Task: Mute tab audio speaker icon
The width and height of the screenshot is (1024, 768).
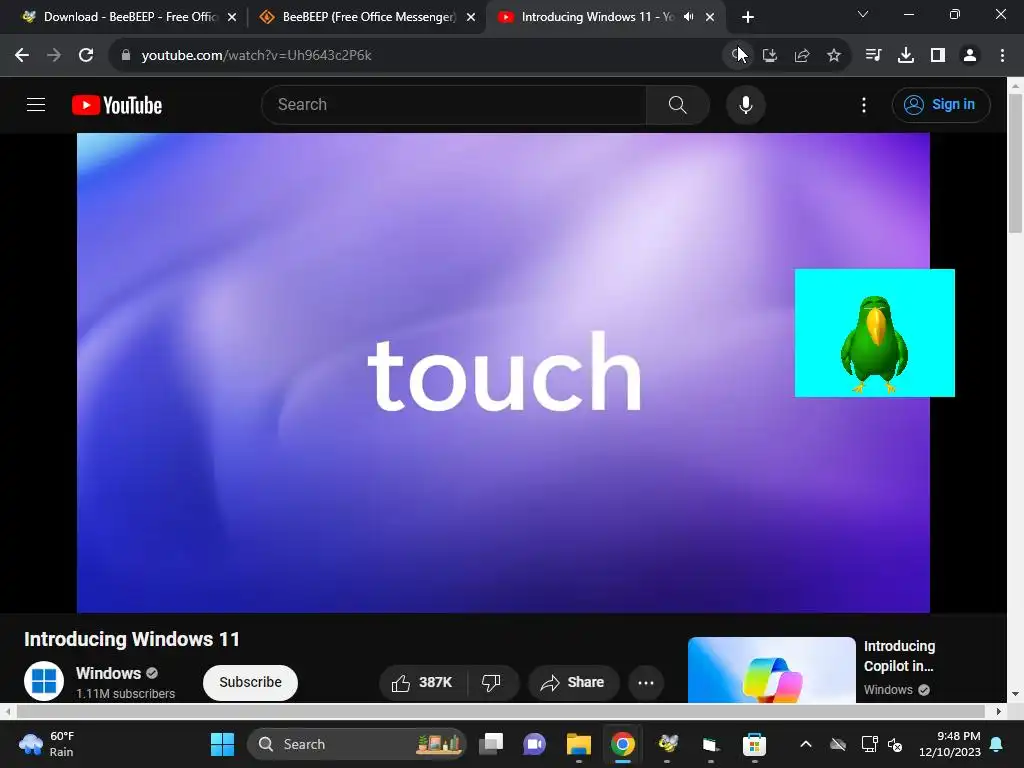Action: tap(688, 17)
